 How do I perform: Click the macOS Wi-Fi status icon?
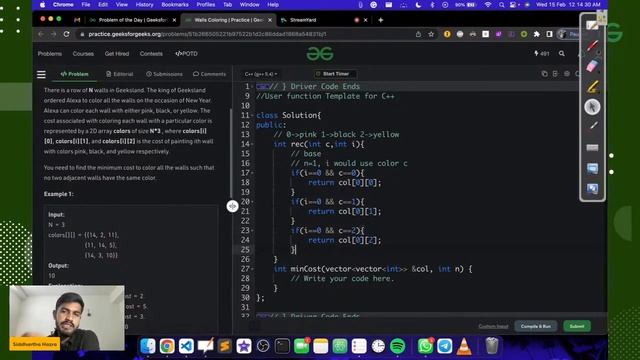point(488,4)
